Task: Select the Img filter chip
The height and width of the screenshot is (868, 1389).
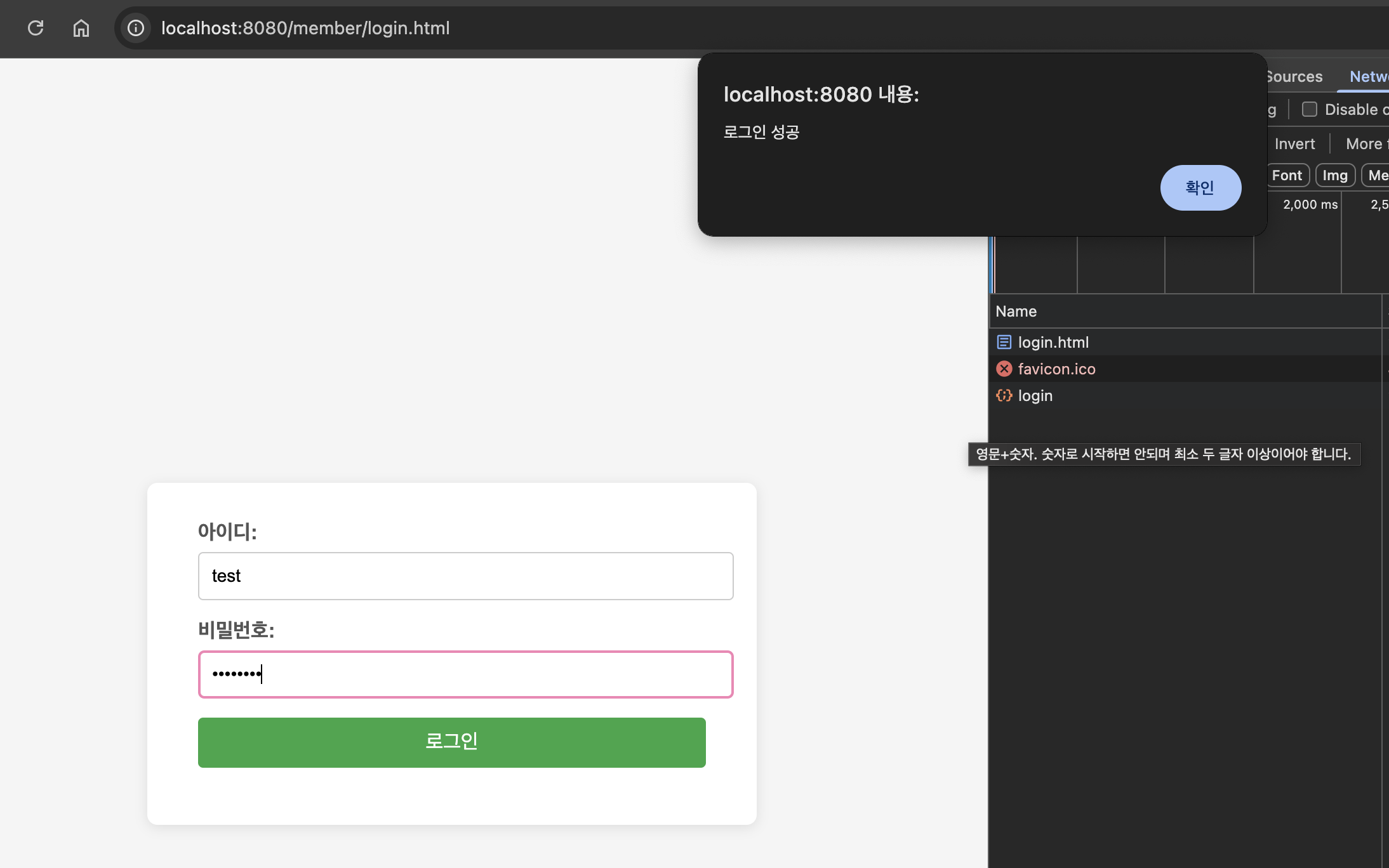Action: pos(1334,175)
